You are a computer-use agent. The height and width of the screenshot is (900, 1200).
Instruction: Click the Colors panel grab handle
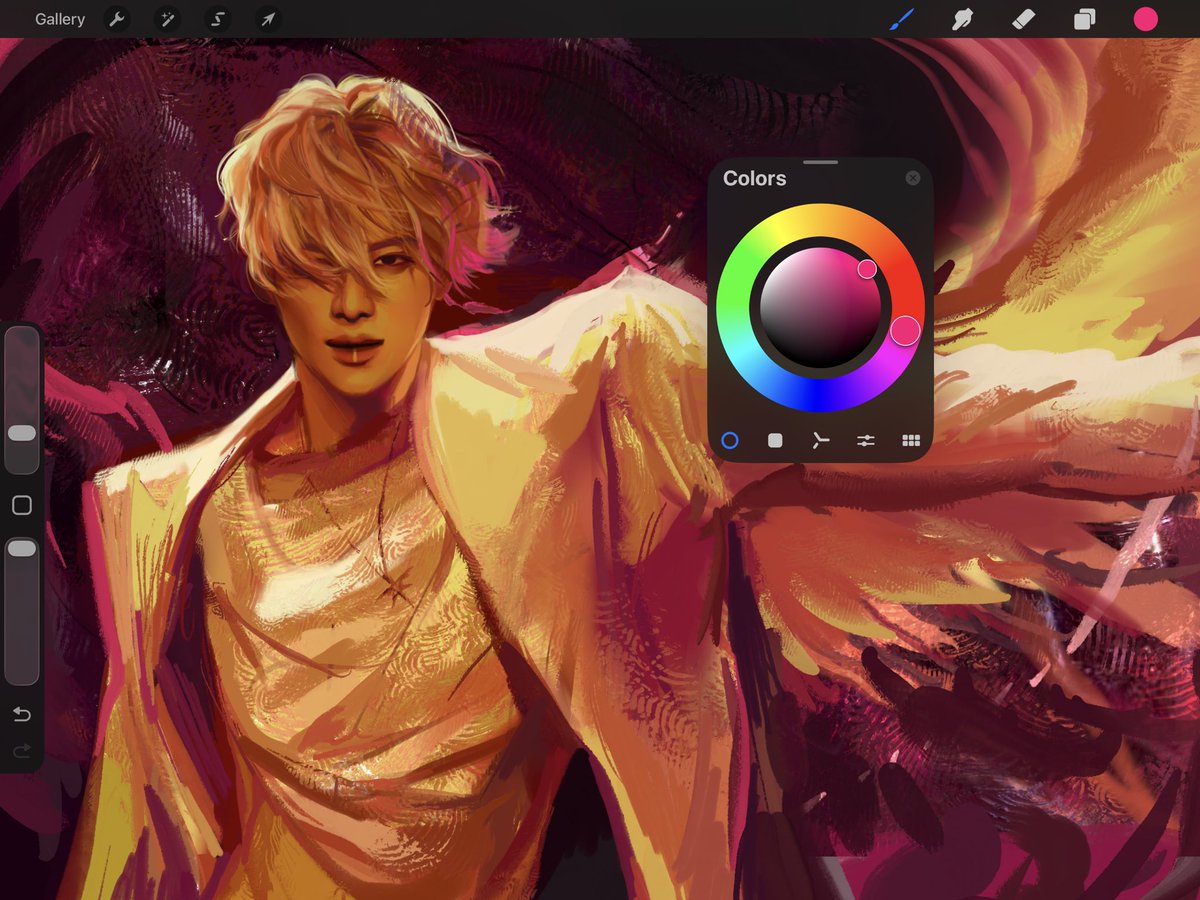click(x=820, y=162)
